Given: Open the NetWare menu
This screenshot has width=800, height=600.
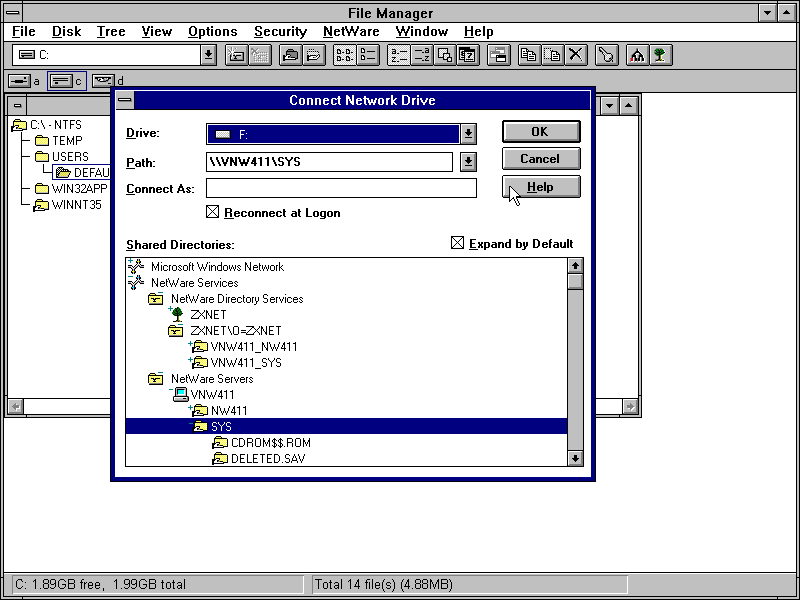Looking at the screenshot, I should point(351,32).
